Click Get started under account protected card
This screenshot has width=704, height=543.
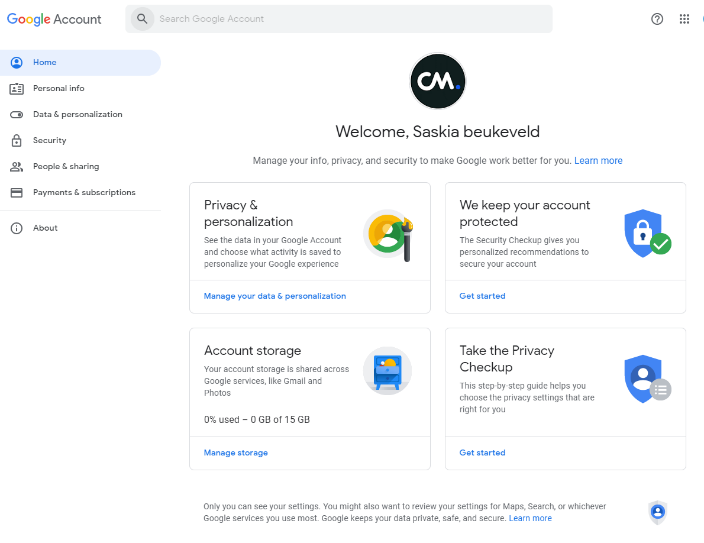(x=482, y=296)
